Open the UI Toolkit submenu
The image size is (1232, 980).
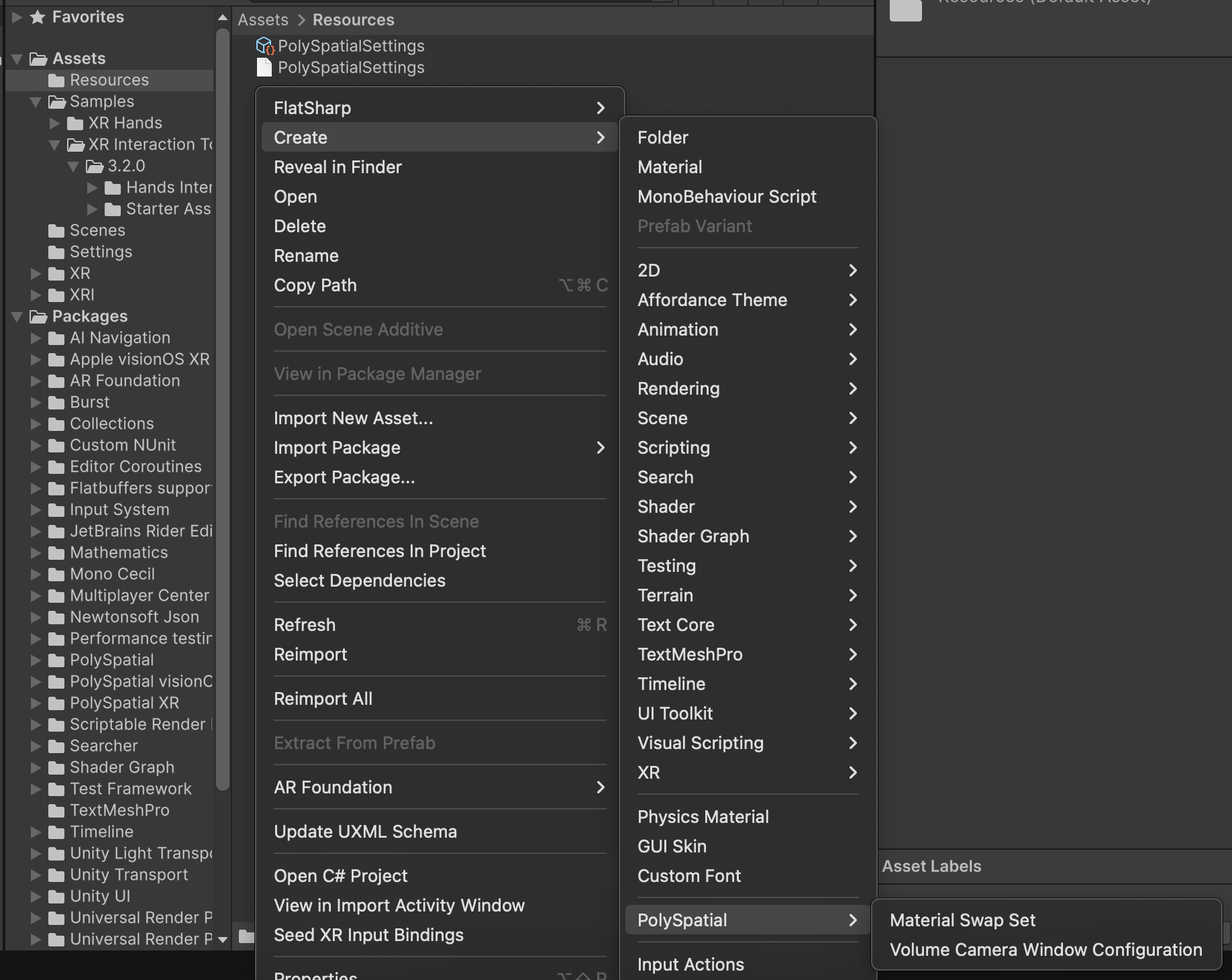748,714
